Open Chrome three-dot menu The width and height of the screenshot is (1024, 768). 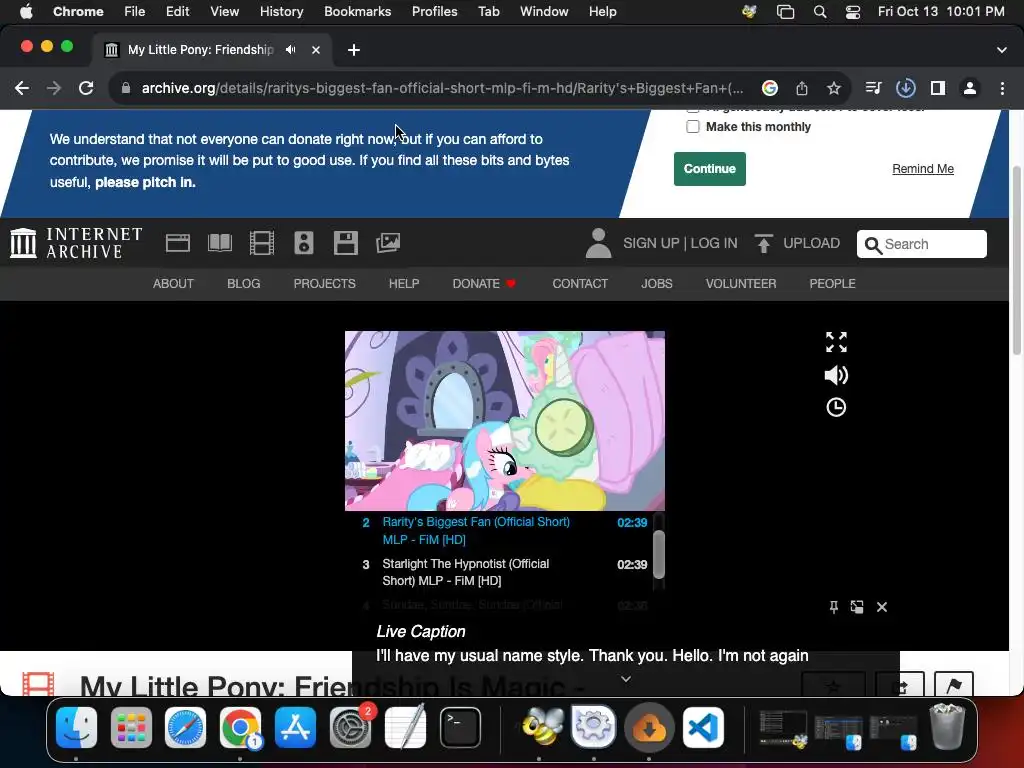(x=1002, y=88)
